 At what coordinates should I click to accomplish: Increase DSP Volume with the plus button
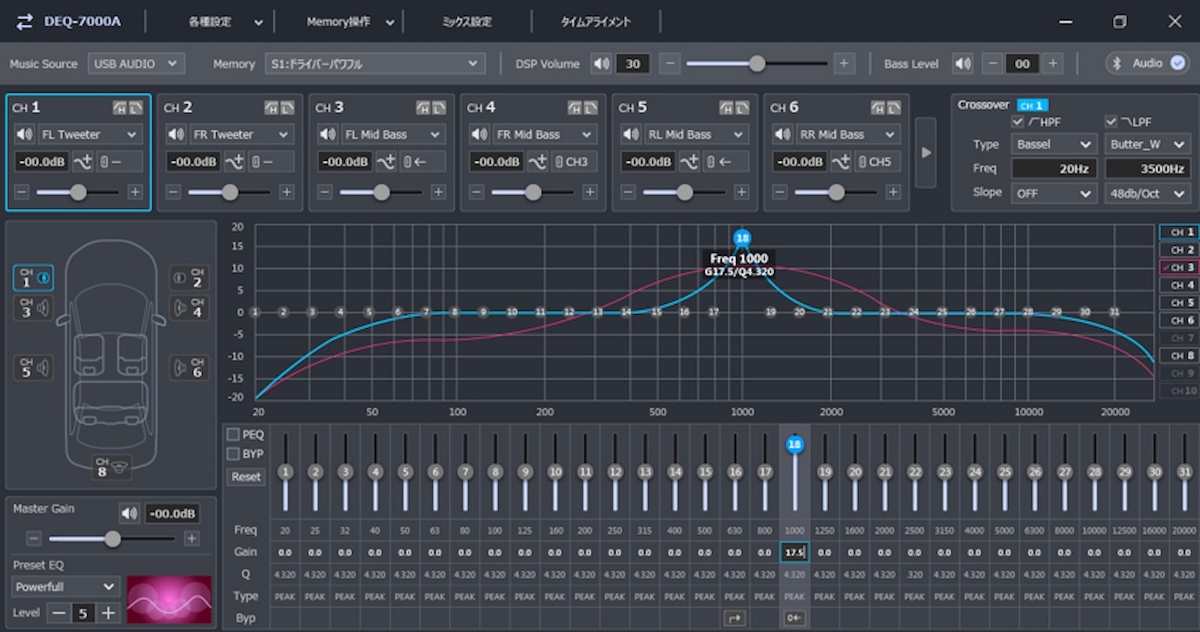click(845, 63)
